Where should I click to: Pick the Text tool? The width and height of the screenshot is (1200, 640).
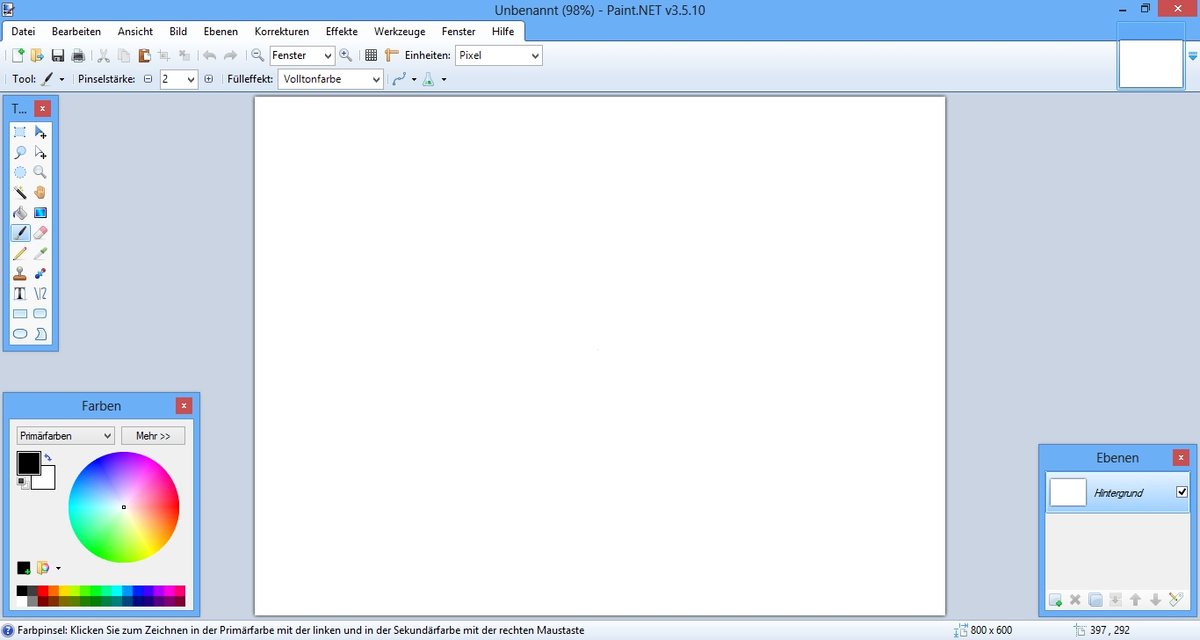click(x=20, y=293)
